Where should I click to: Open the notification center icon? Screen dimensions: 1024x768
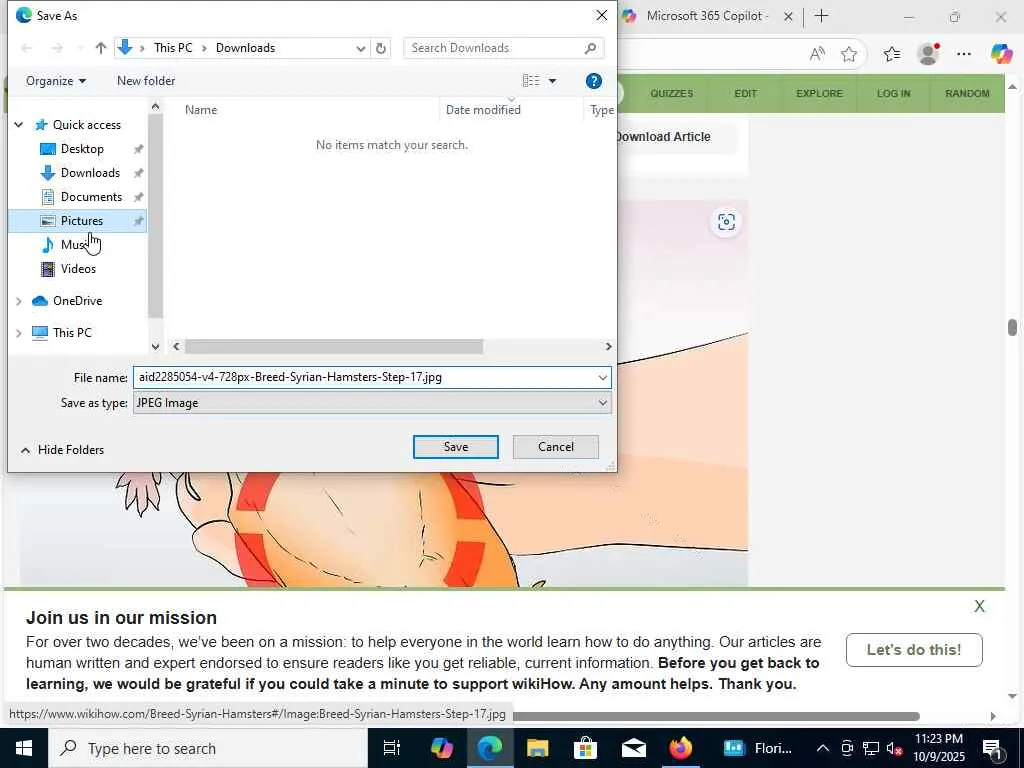click(x=992, y=749)
